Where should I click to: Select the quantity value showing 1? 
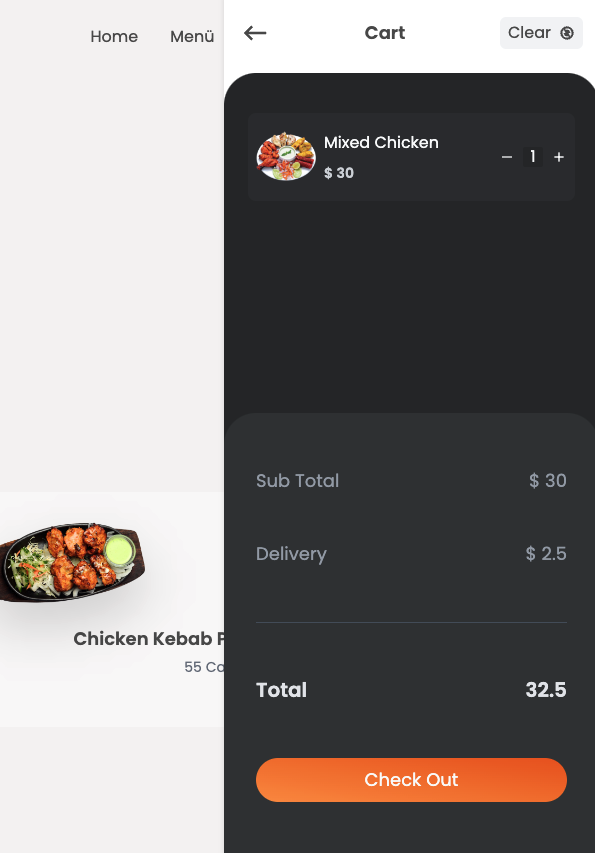pyautogui.click(x=532, y=157)
